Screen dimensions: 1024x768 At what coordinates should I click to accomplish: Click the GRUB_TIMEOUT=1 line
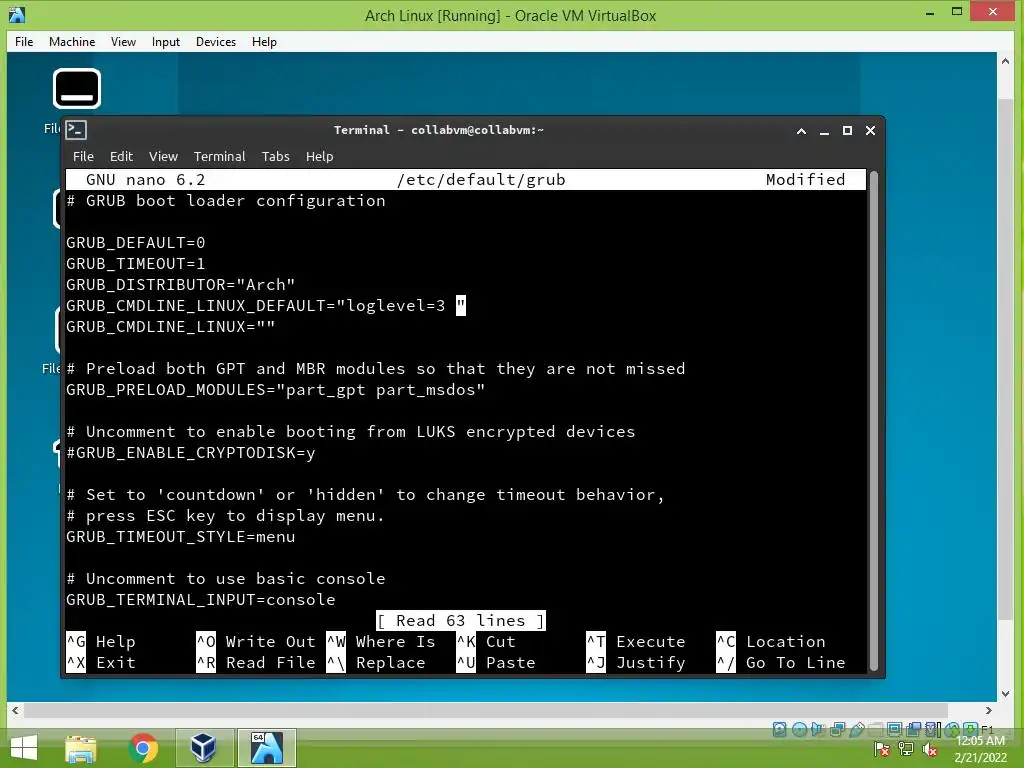(136, 264)
